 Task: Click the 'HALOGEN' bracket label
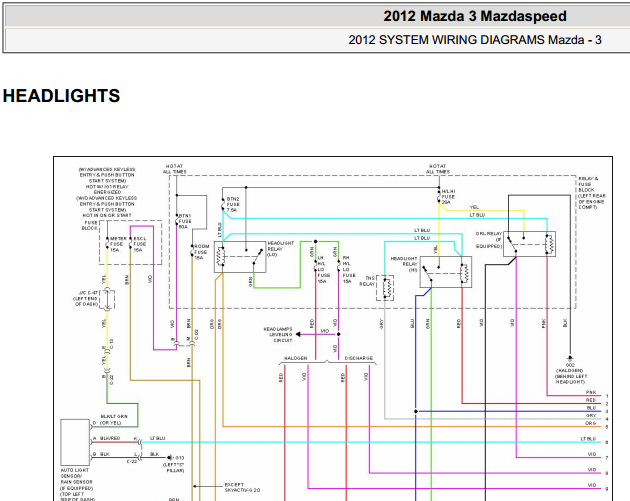[x=296, y=358]
